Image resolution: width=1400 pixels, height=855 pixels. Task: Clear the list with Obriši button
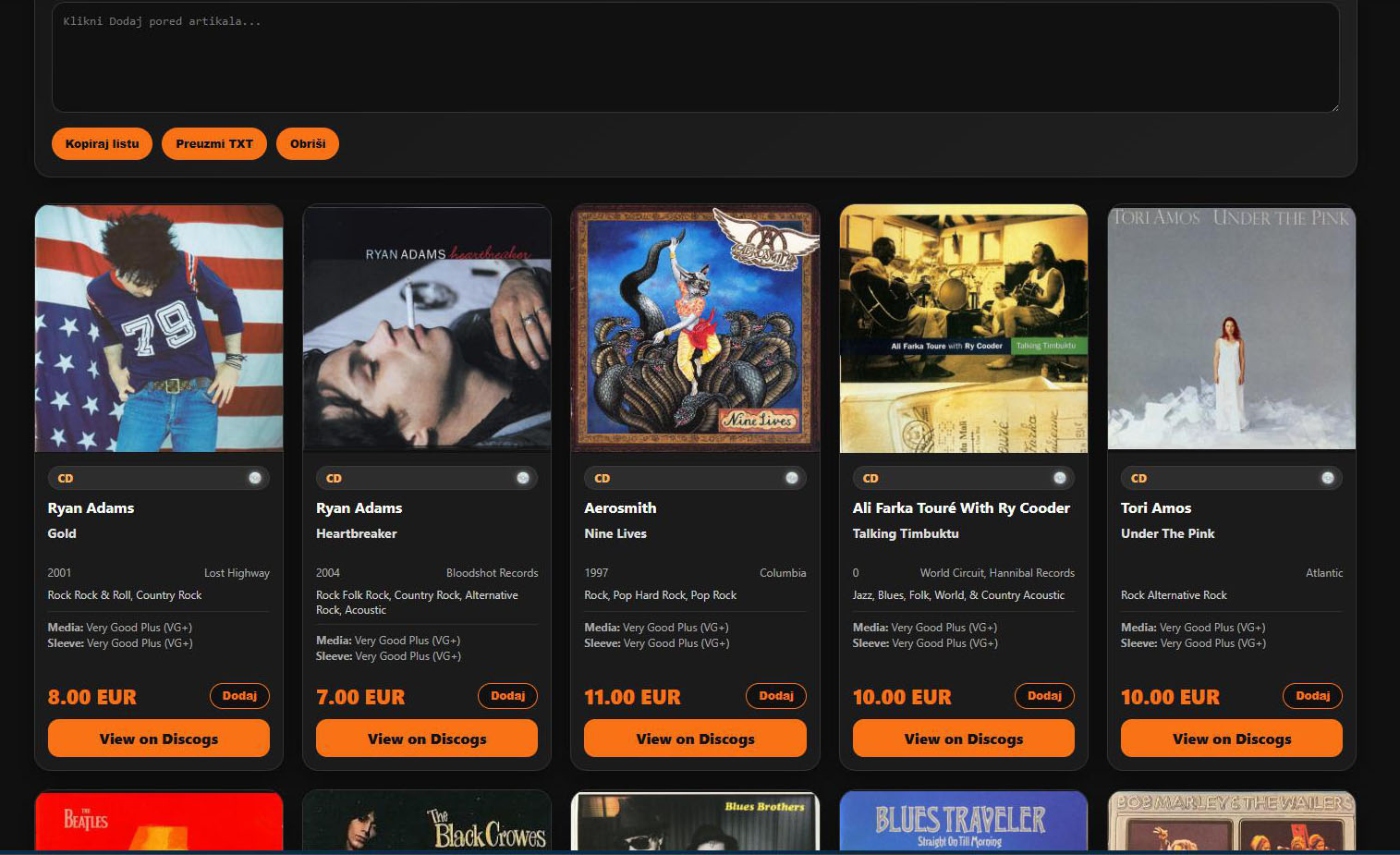tap(308, 143)
